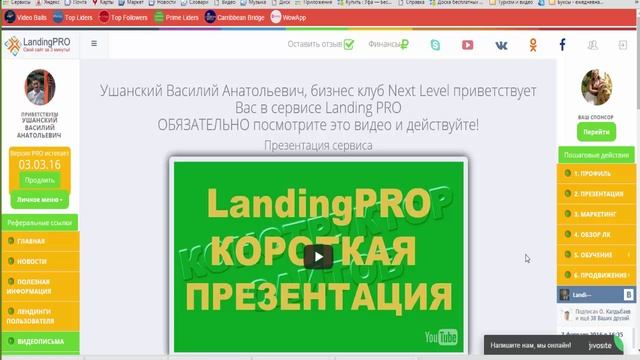Open the Маркет bookmark
The width and height of the screenshot is (640, 360).
[131, 2]
